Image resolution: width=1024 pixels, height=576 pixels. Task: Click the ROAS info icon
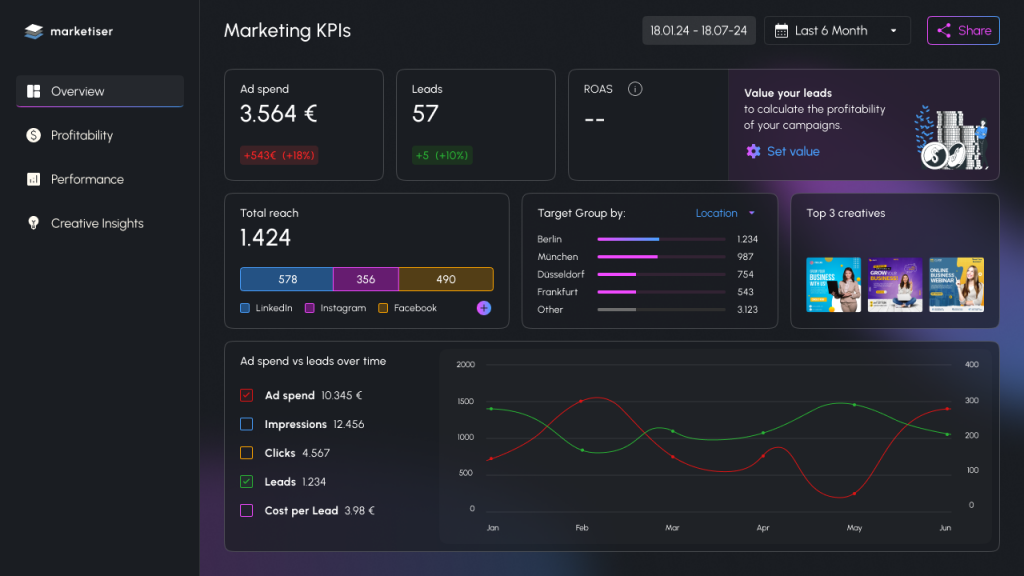(x=634, y=89)
